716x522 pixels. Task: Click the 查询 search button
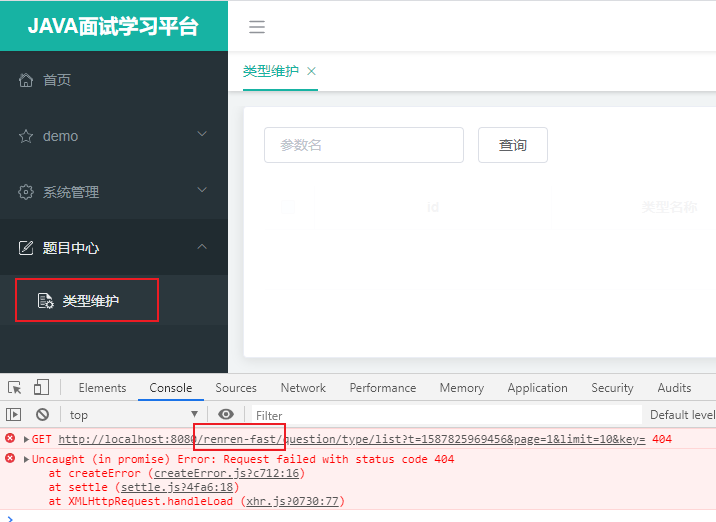click(513, 145)
